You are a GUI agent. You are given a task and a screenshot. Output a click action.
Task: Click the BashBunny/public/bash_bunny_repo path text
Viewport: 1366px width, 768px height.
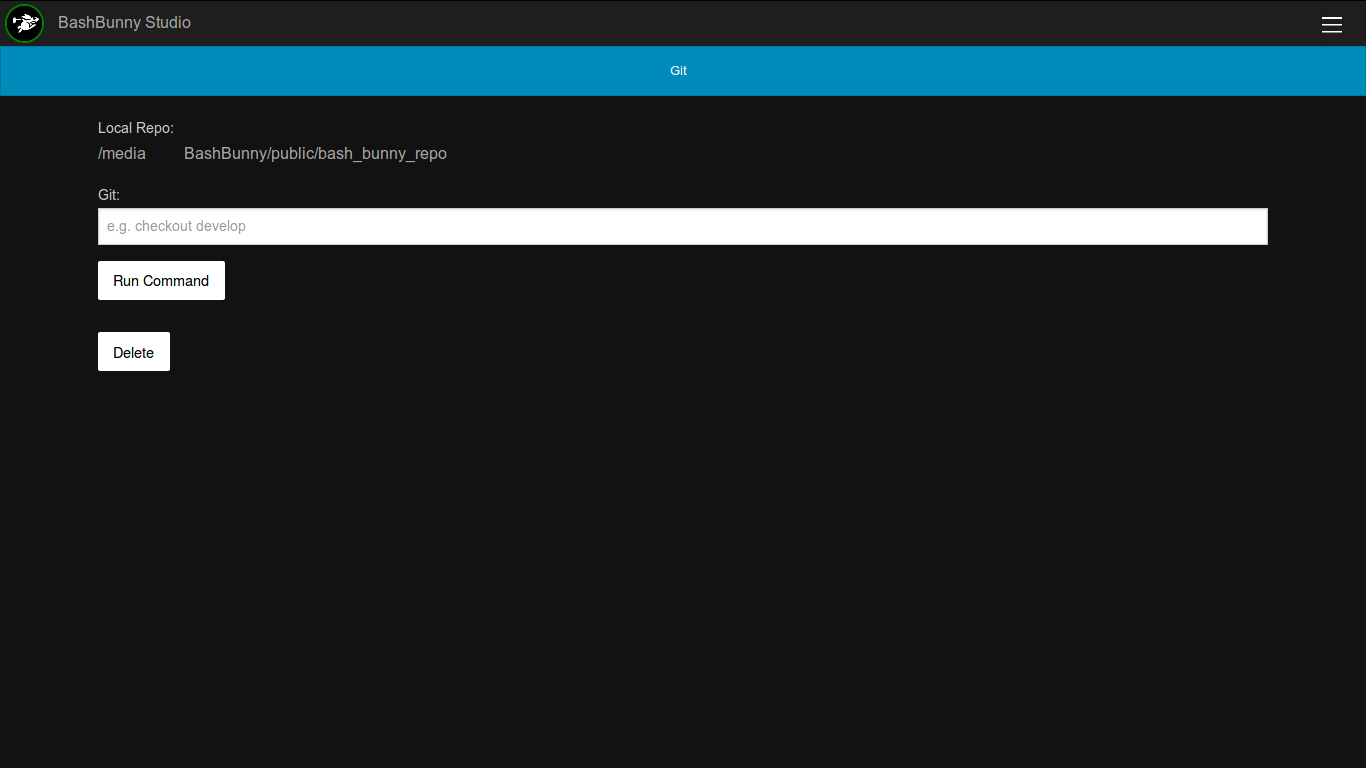[x=315, y=154]
